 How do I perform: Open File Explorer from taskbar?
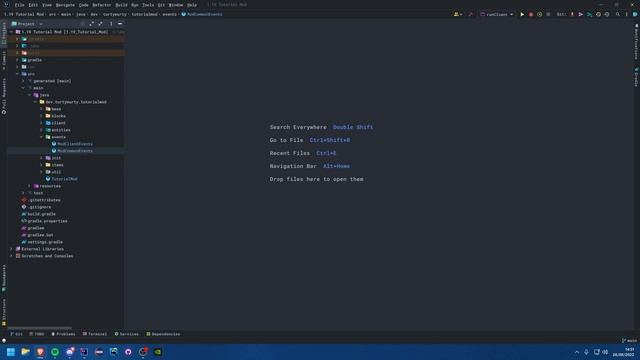coord(25,352)
